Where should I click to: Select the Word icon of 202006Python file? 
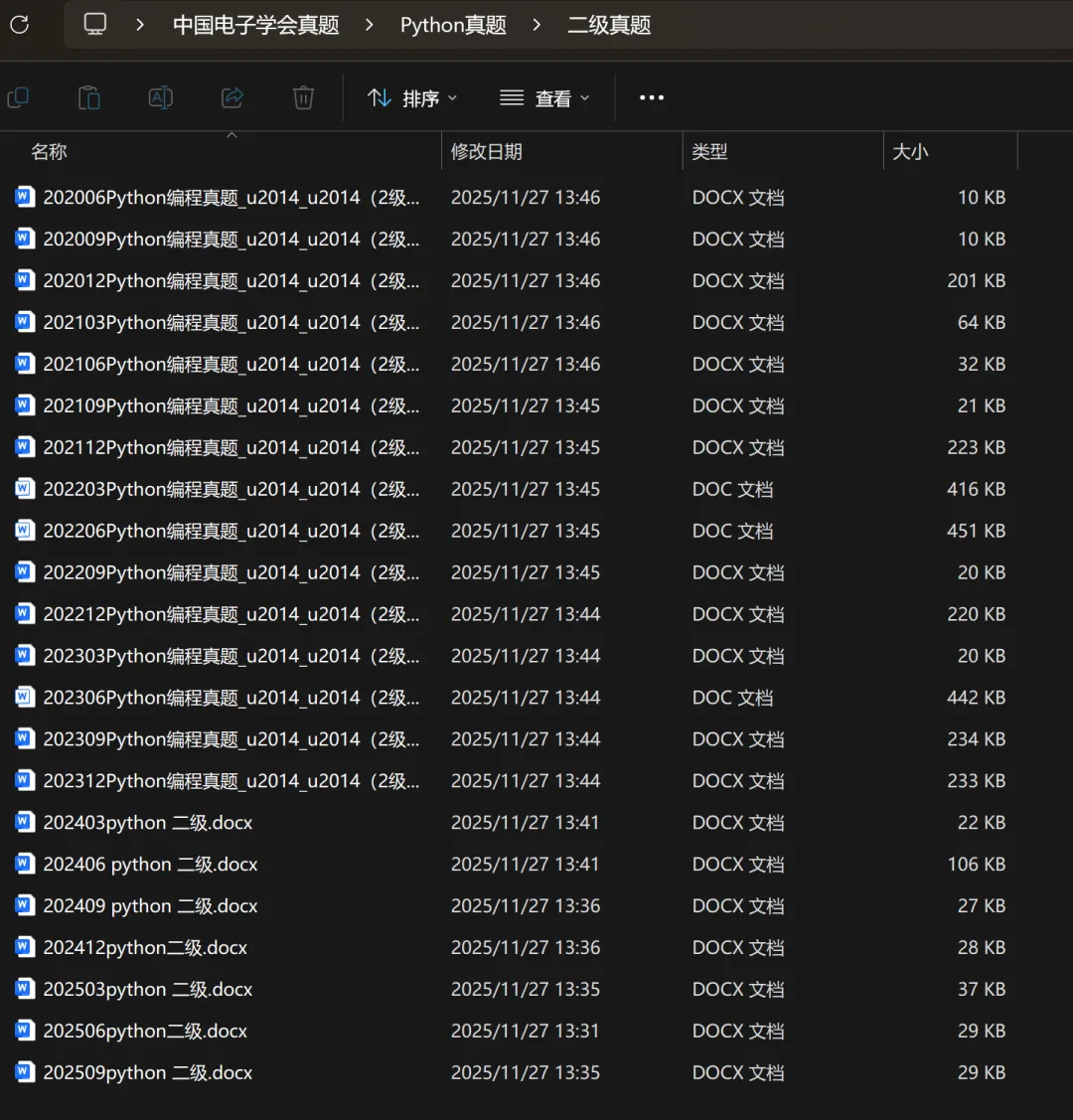(25, 197)
